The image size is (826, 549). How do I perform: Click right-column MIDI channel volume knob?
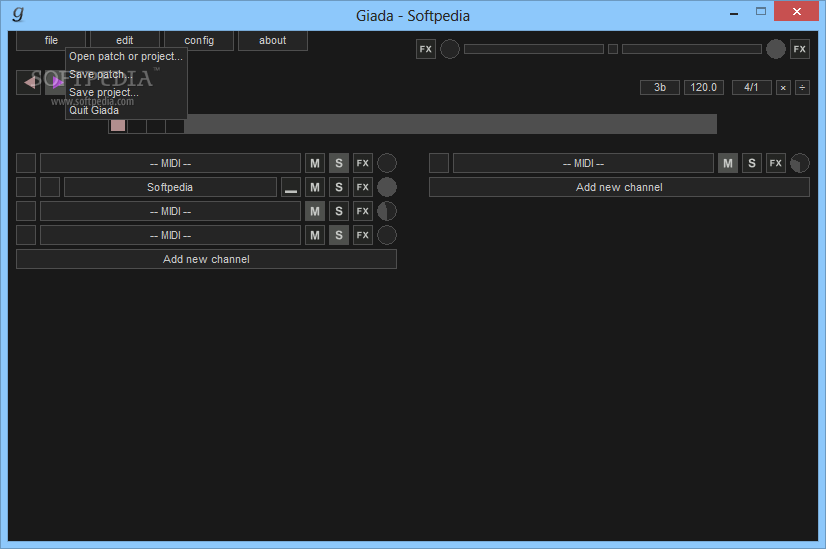tap(800, 163)
